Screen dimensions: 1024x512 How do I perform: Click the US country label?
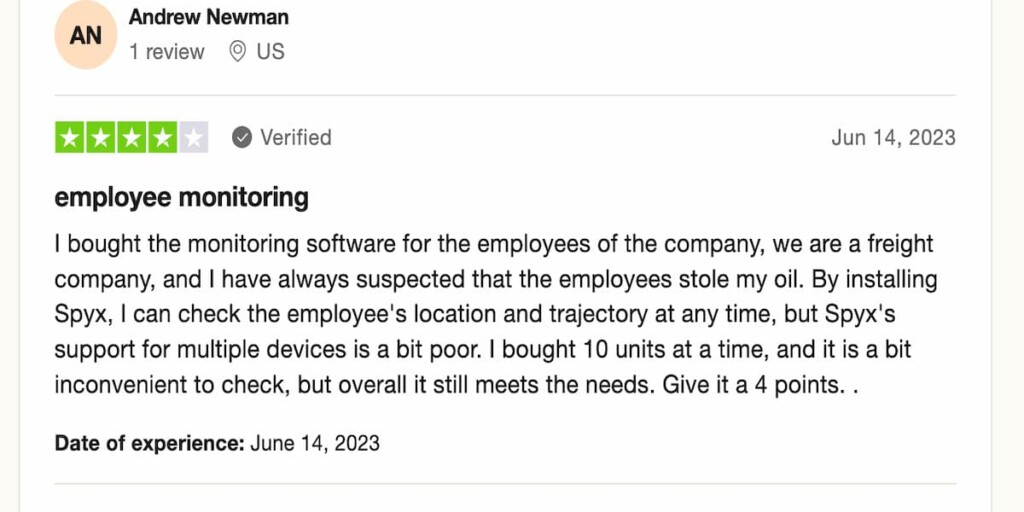pos(270,52)
